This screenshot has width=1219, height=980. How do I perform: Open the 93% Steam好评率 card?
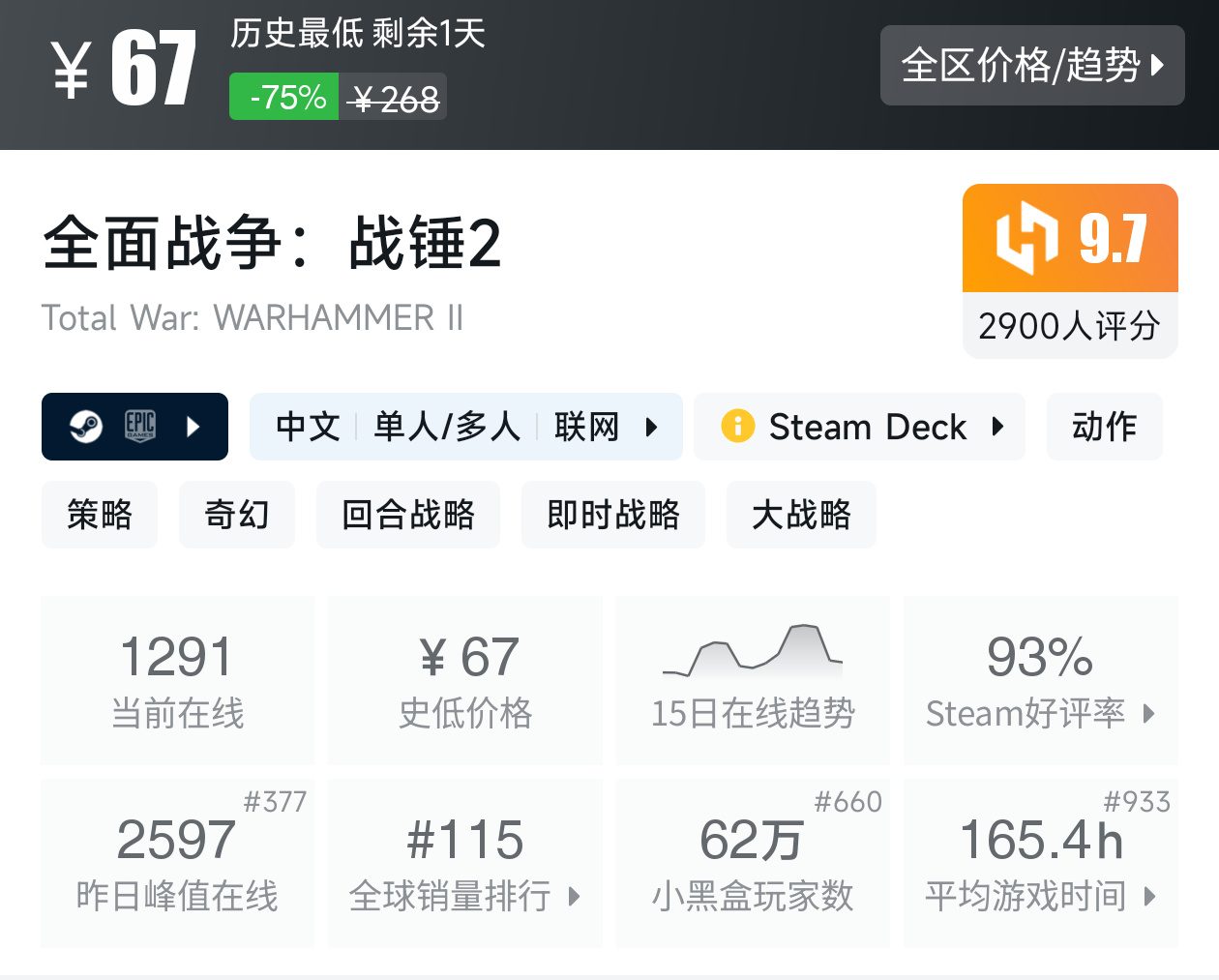(1041, 680)
